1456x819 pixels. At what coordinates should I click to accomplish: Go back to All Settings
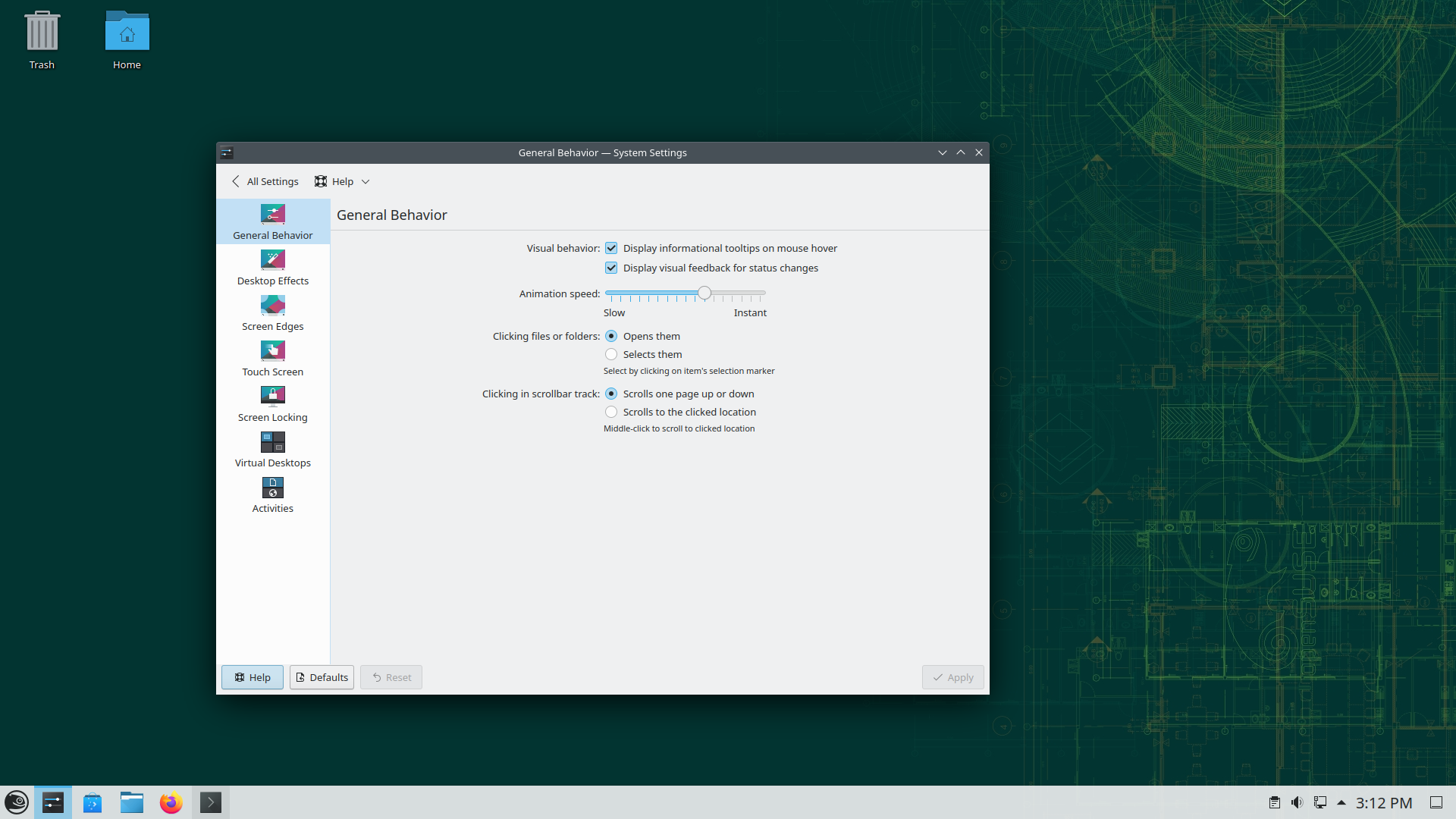pos(265,181)
